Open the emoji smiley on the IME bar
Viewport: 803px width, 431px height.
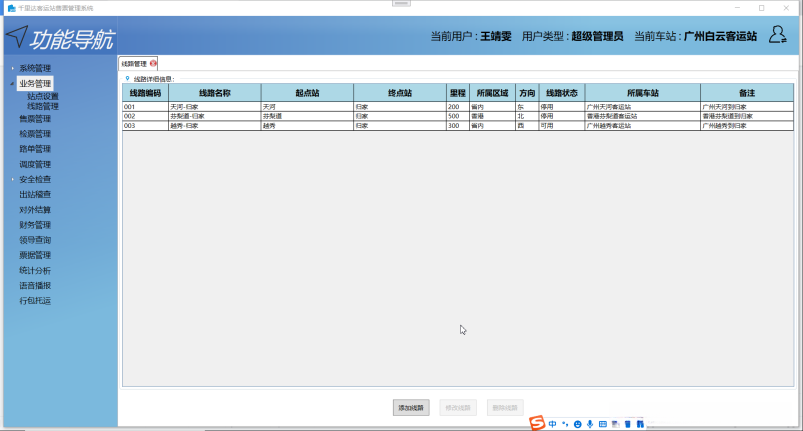coord(578,424)
